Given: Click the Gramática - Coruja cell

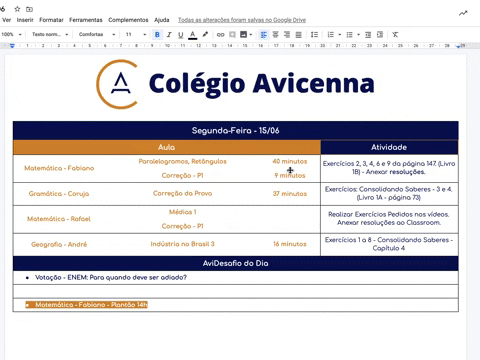Looking at the screenshot, I should pyautogui.click(x=59, y=194).
